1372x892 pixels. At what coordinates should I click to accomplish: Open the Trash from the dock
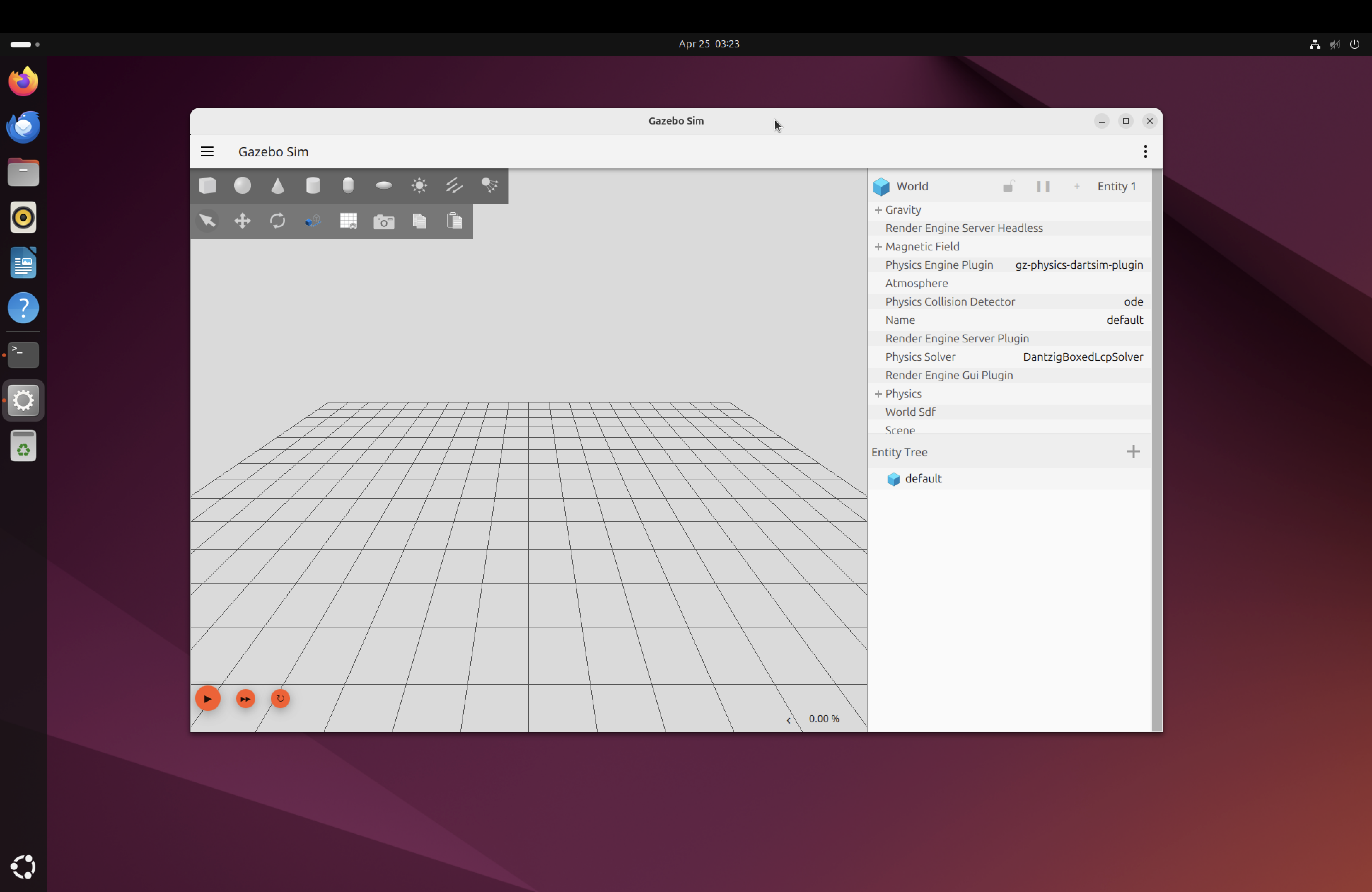[x=23, y=446]
